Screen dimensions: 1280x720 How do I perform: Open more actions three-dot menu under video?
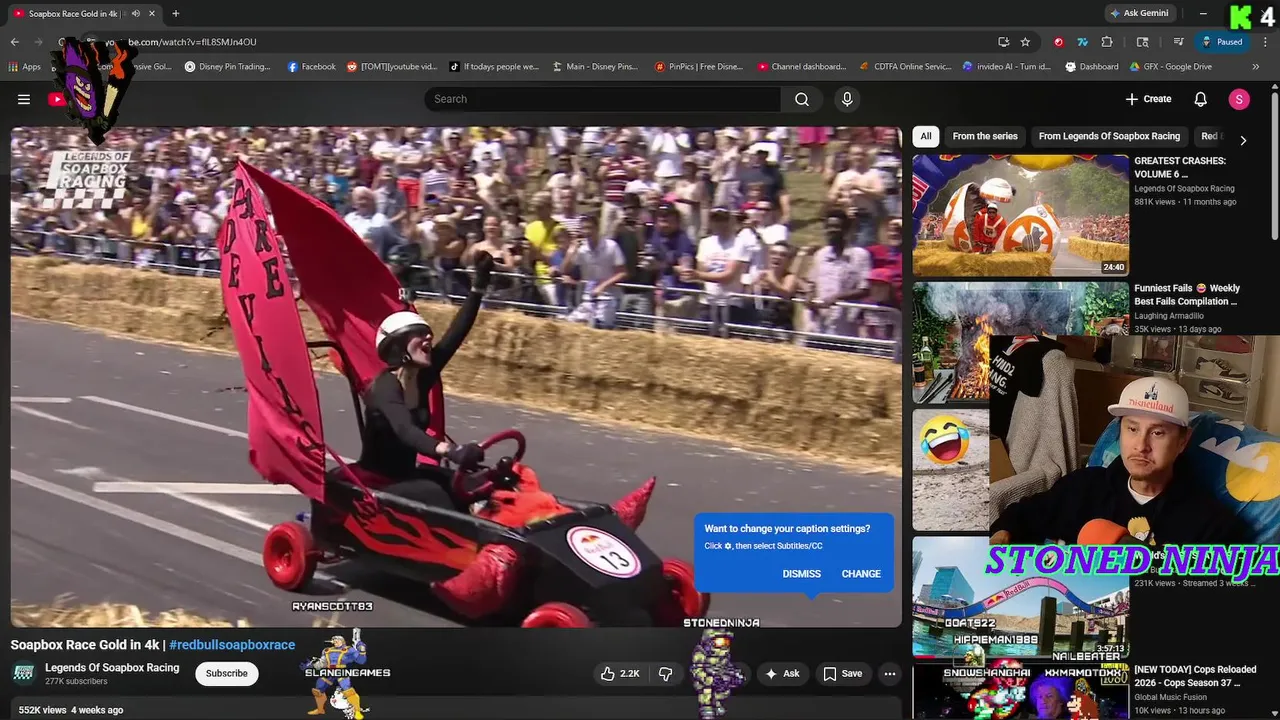(x=890, y=674)
